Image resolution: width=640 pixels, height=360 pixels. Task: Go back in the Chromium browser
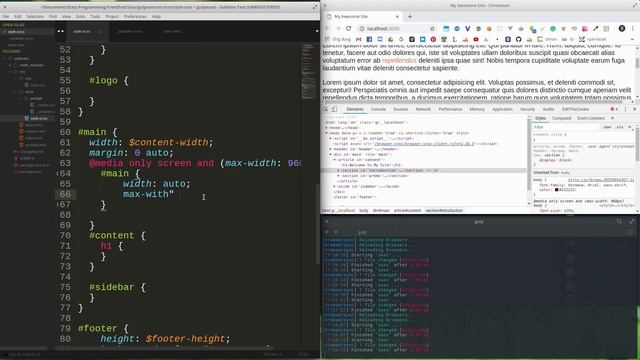(327, 29)
